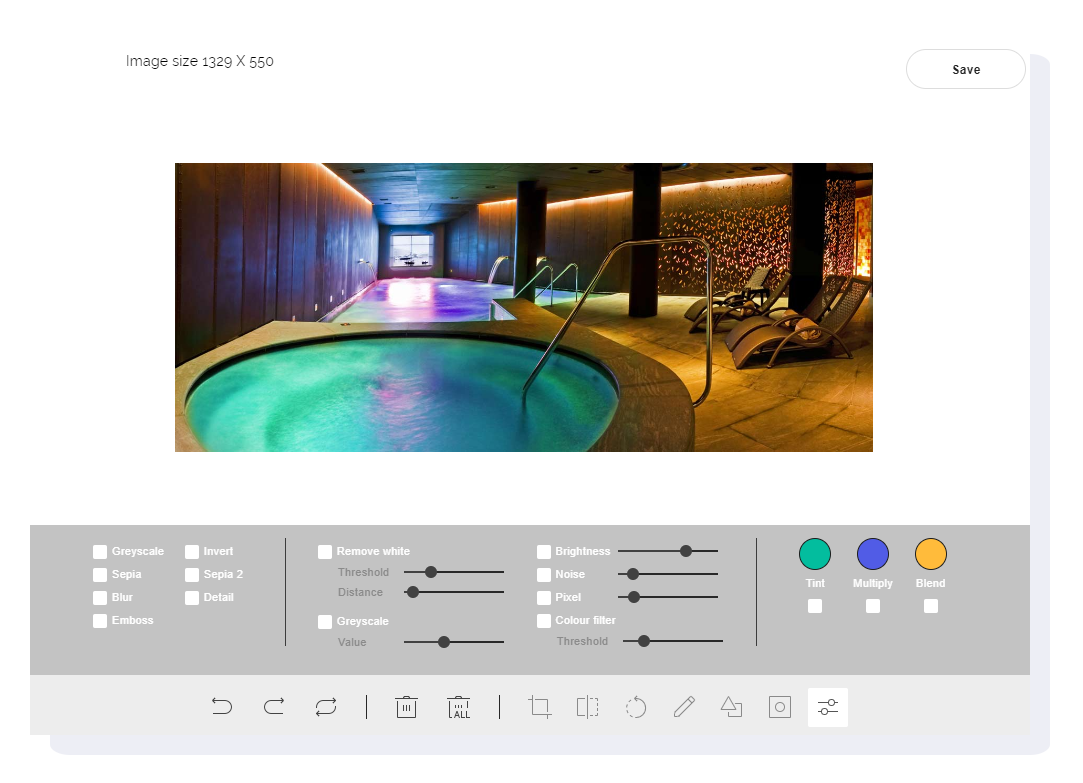Viewport: 1083px width, 783px height.
Task: Open the shapes tool
Action: point(732,707)
